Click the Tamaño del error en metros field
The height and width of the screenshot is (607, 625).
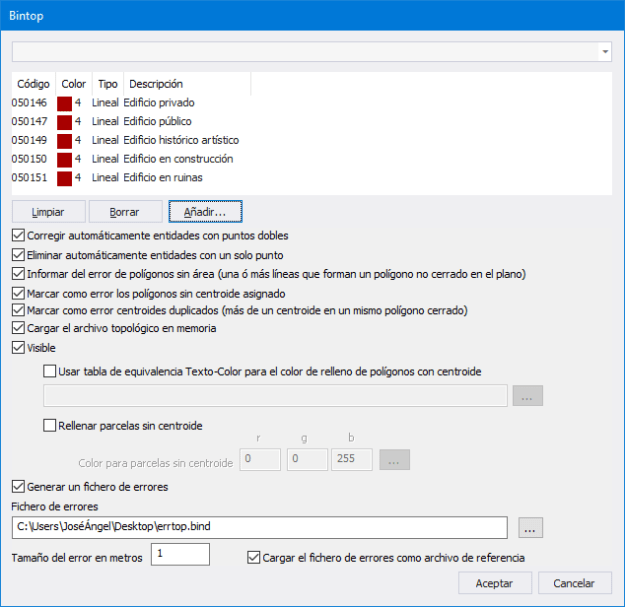[180, 554]
